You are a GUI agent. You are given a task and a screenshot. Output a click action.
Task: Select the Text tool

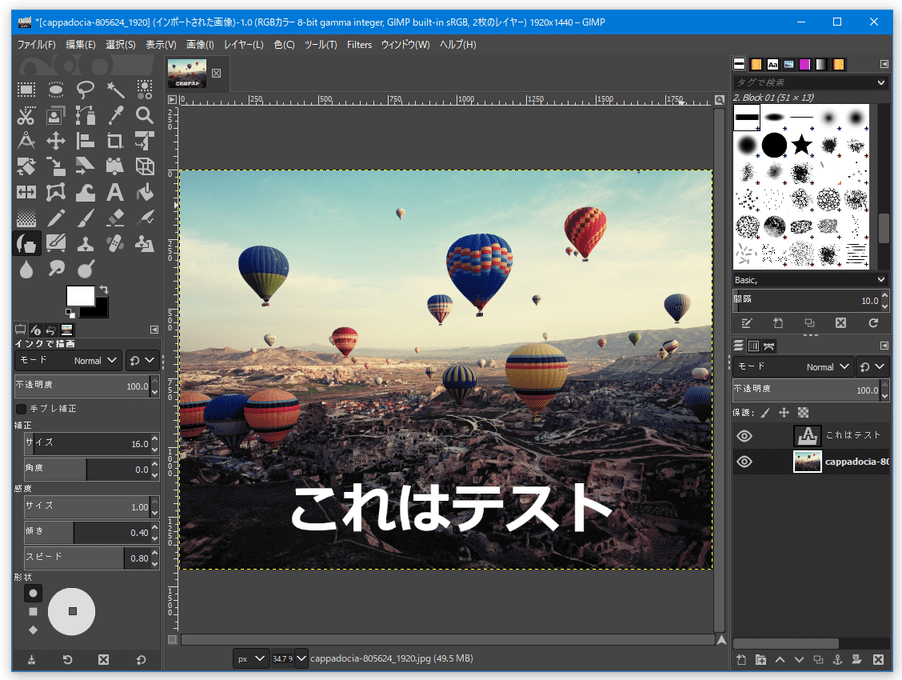tap(115, 192)
